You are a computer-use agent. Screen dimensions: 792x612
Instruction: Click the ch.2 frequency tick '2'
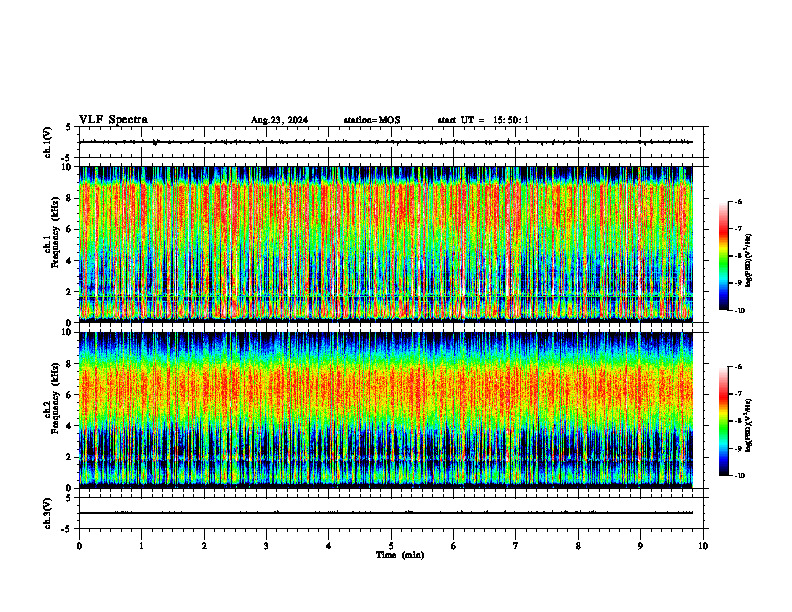point(70,457)
